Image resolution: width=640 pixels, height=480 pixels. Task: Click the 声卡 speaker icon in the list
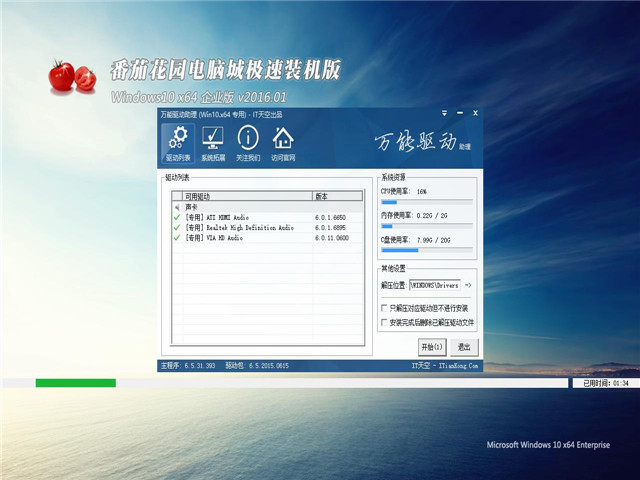[x=177, y=206]
